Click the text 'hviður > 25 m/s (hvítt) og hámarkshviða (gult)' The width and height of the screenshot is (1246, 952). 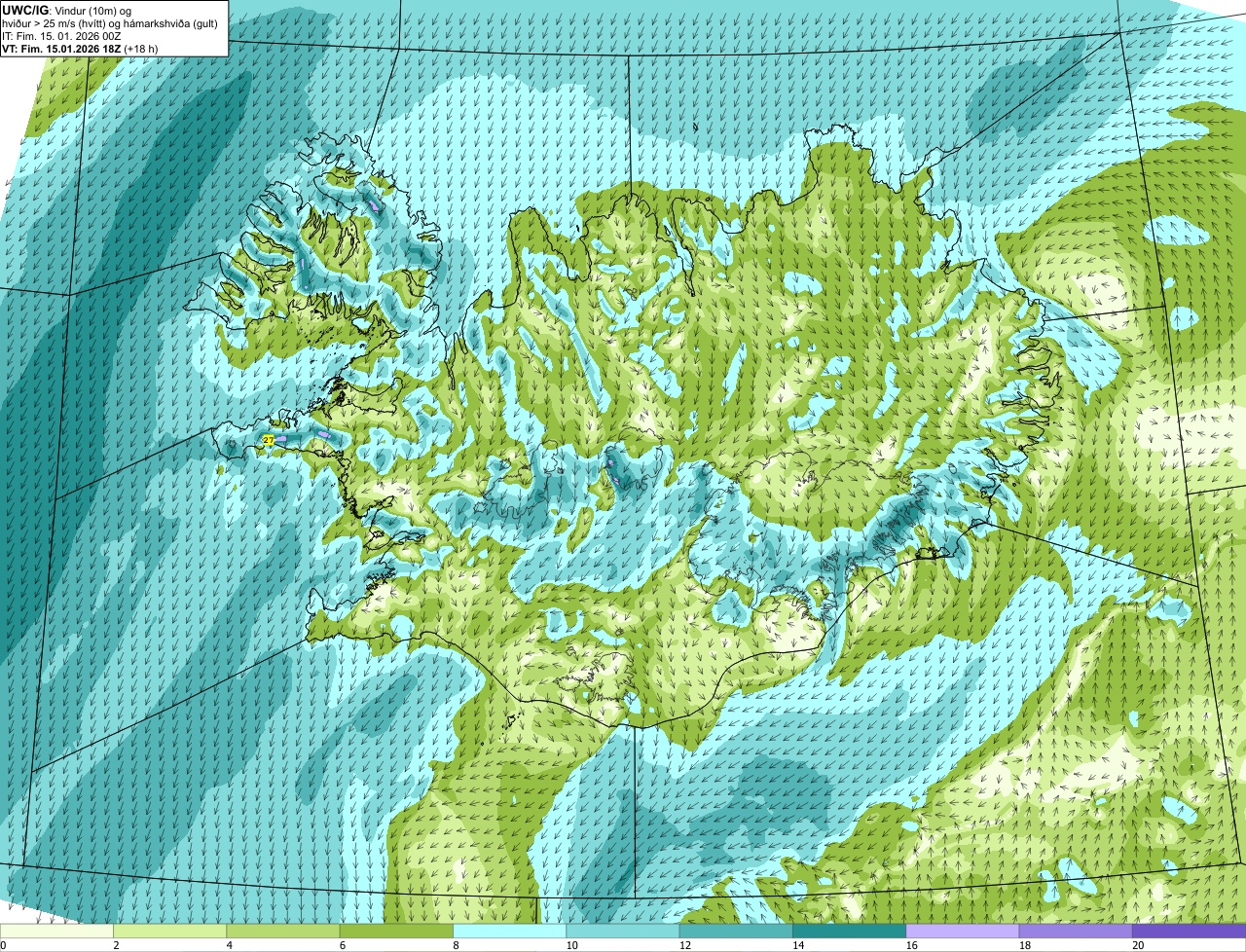pyautogui.click(x=111, y=23)
